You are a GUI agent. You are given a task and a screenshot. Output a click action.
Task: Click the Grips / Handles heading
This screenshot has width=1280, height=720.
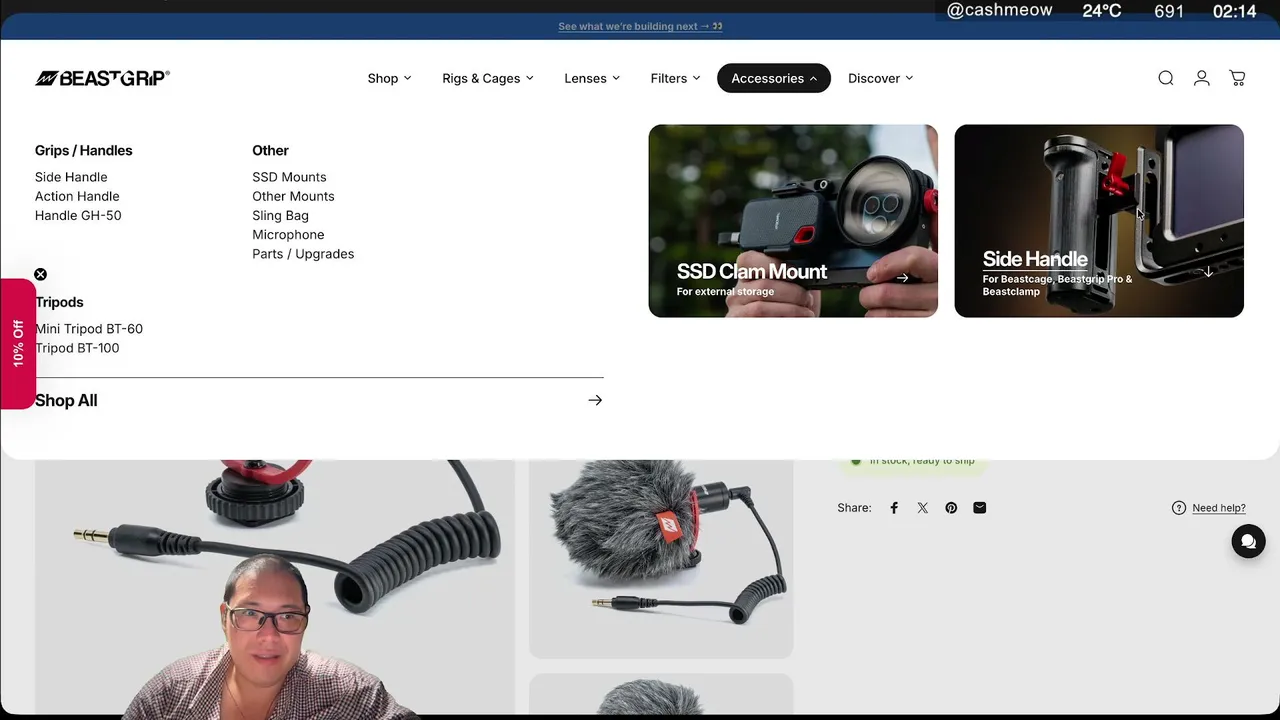(84, 150)
